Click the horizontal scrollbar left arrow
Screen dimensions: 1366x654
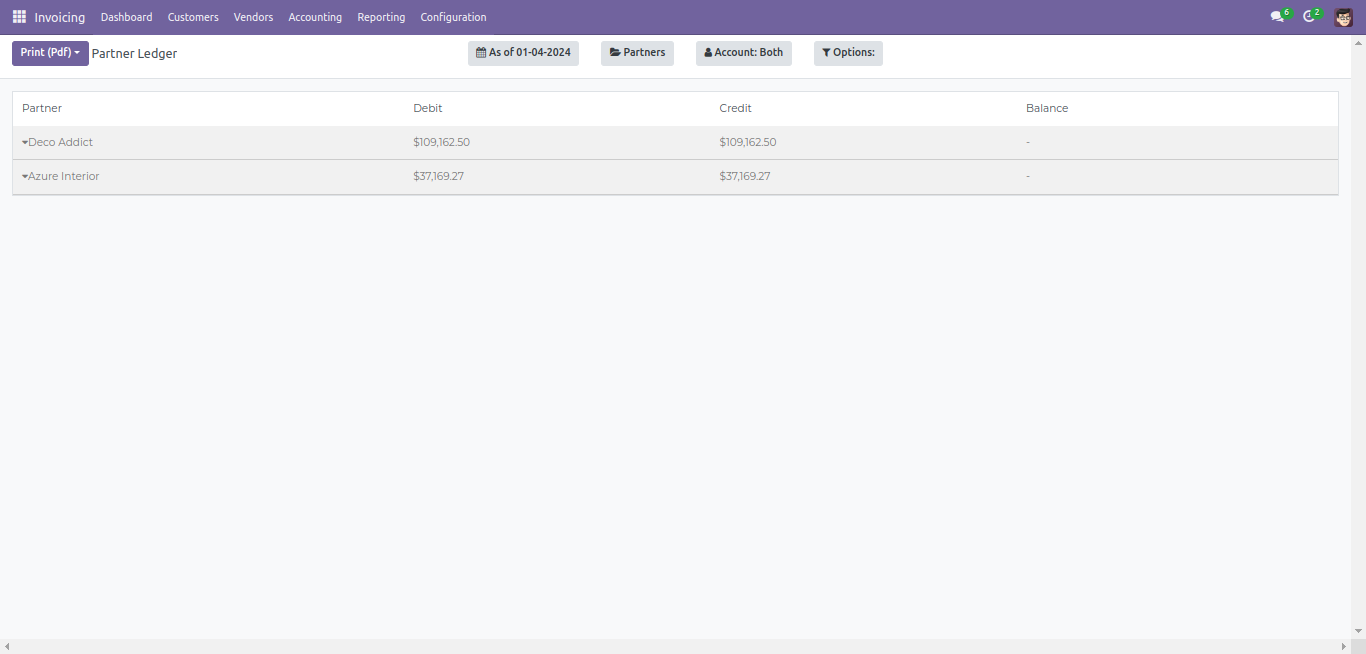point(7,647)
